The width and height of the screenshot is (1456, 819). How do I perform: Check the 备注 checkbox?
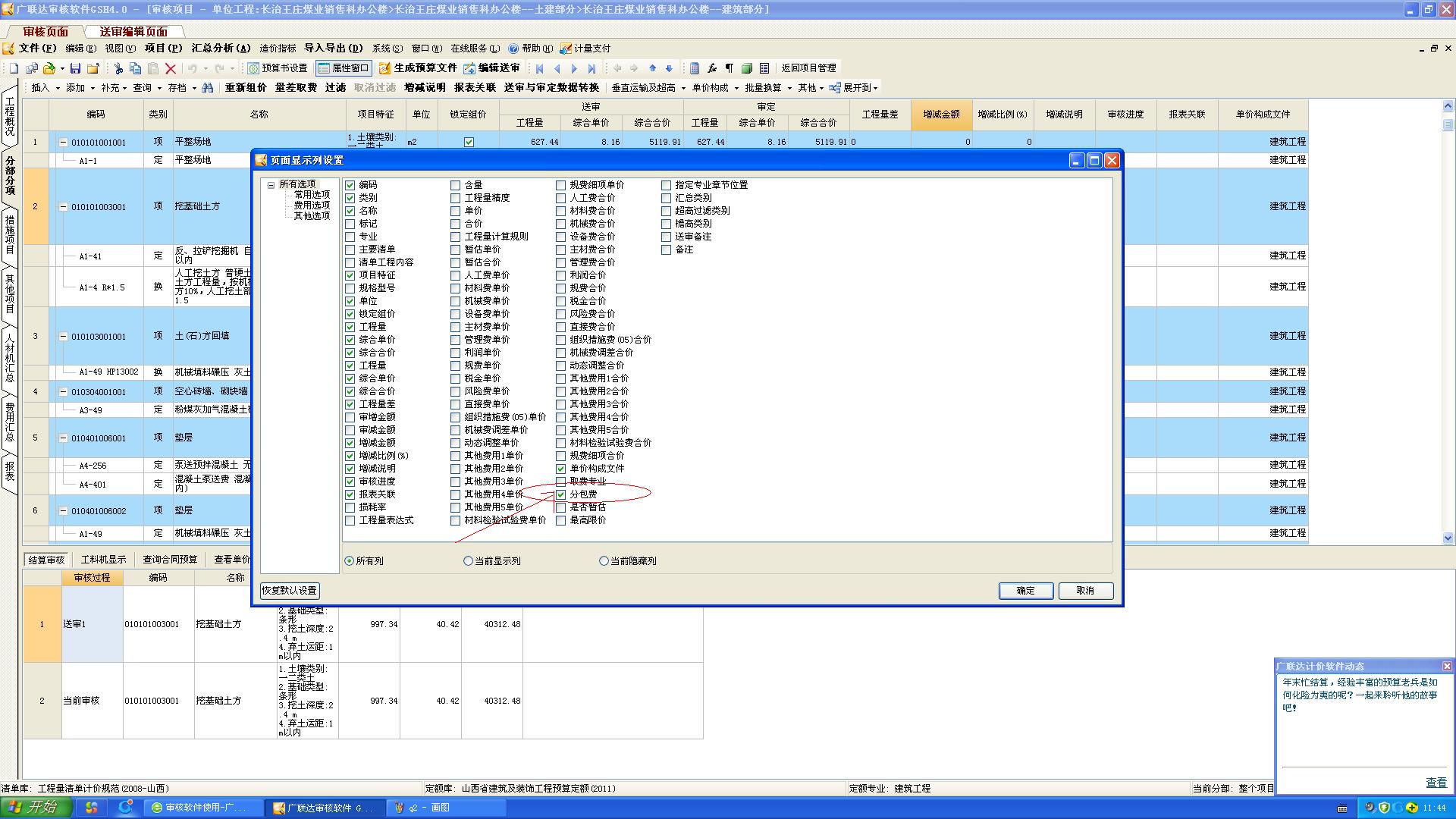click(x=667, y=249)
